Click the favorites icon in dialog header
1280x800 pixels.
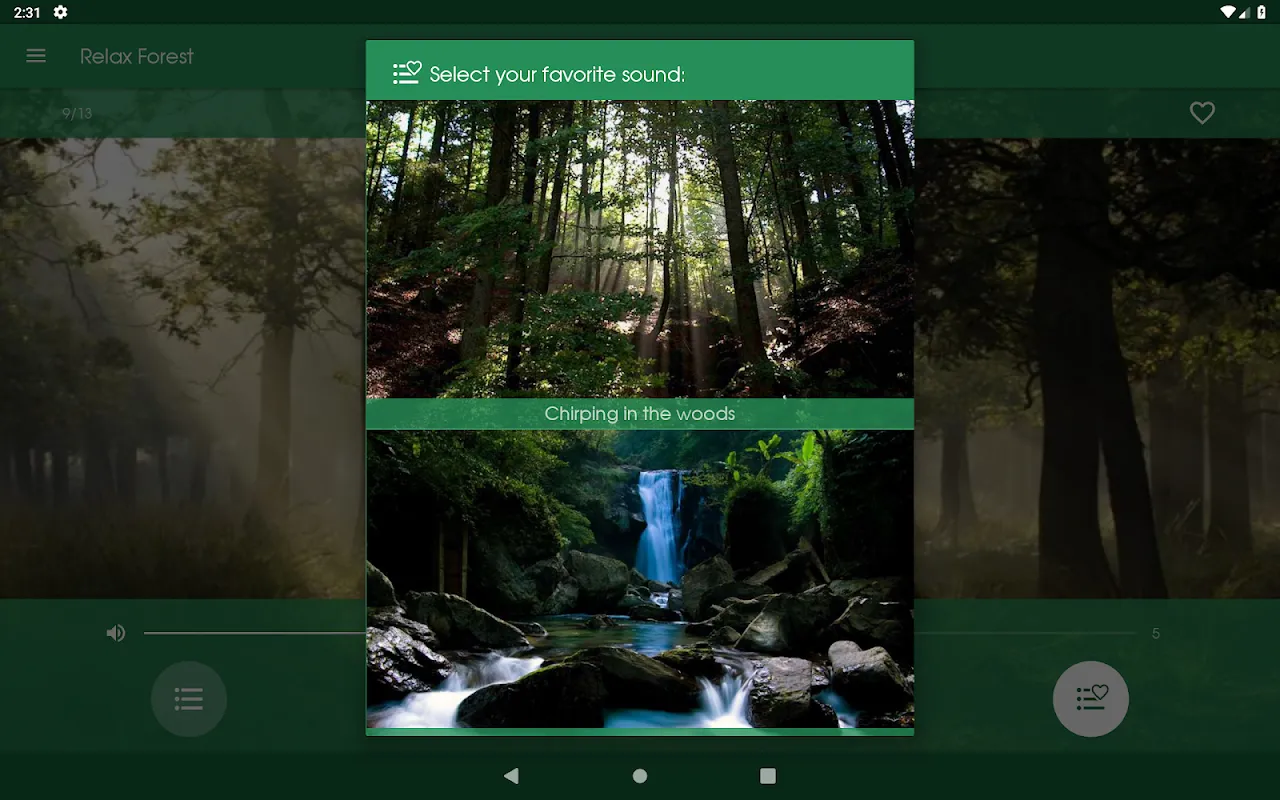407,73
